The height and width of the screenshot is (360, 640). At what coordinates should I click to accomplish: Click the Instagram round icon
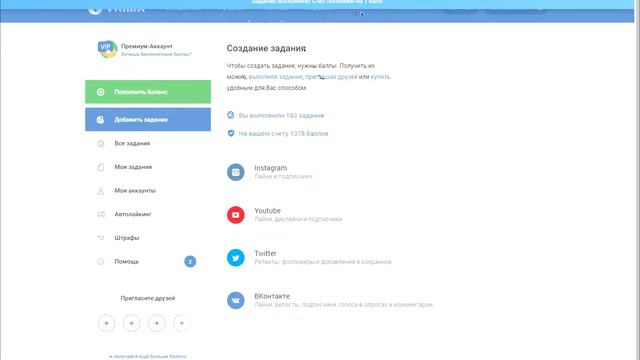coord(236,172)
